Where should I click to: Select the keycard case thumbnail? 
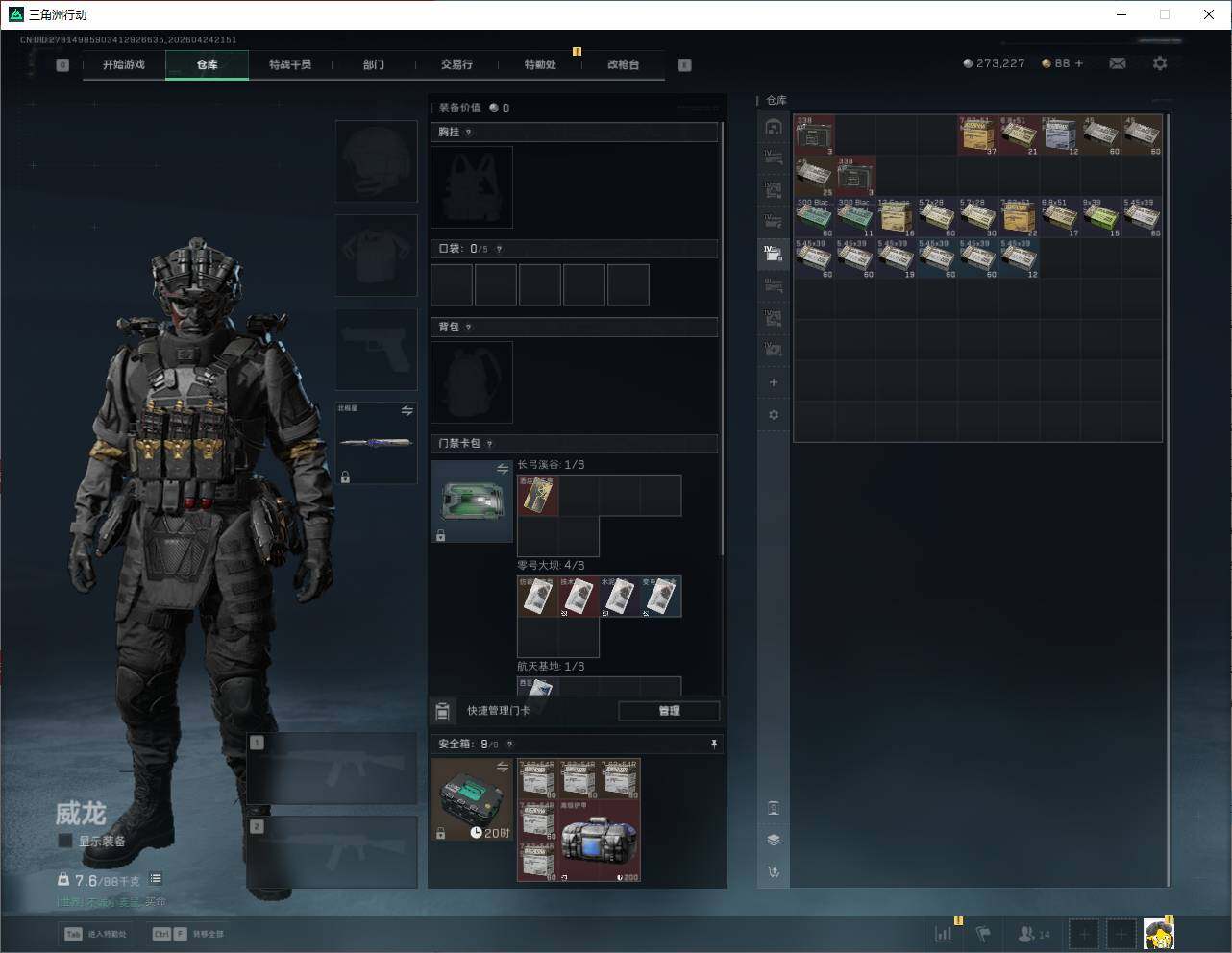point(472,501)
